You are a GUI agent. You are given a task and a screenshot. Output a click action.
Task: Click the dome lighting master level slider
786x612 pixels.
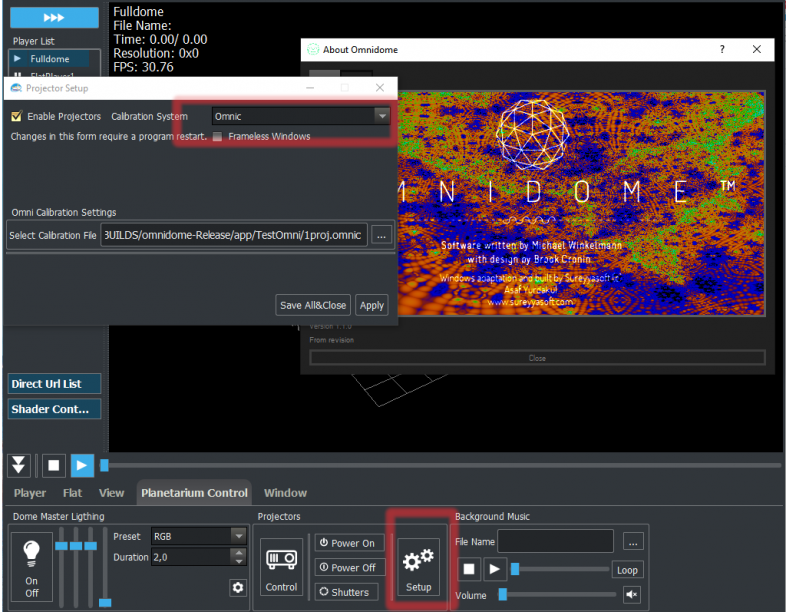105,566
